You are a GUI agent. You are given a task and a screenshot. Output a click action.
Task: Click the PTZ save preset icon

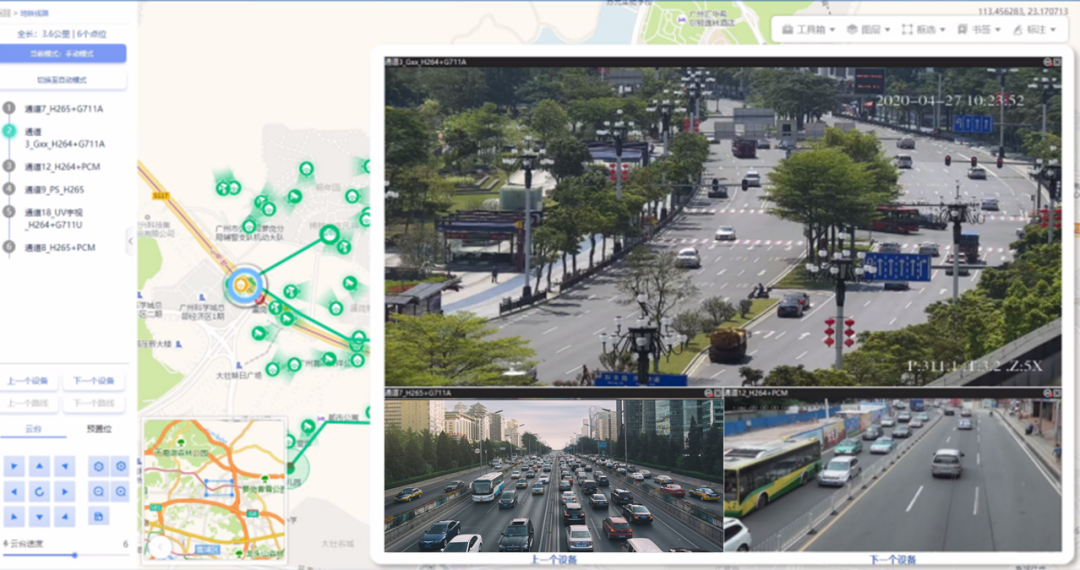(97, 517)
